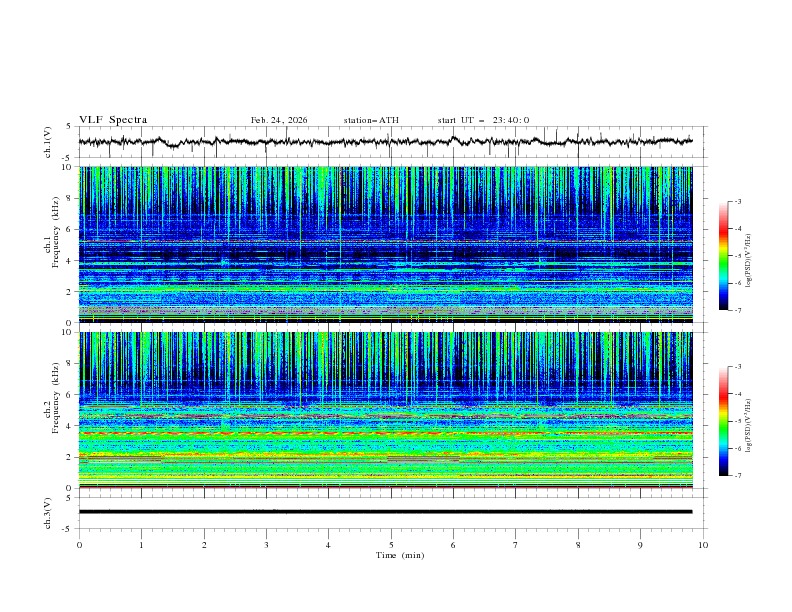Viewport: 792px width, 612px height.
Task: Click the station=ATH label
Action: pos(371,120)
